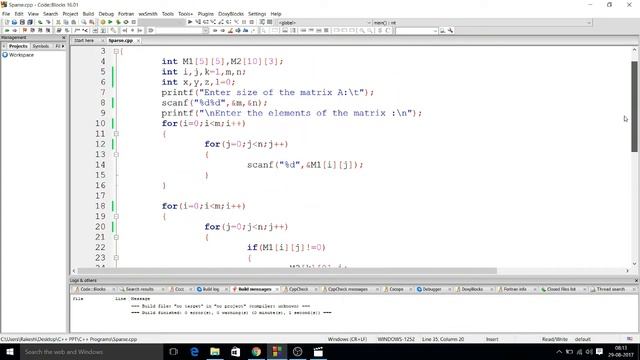Switch to the Closed files list tab
Image resolution: width=640 pixels, height=360 pixels.
[561, 289]
